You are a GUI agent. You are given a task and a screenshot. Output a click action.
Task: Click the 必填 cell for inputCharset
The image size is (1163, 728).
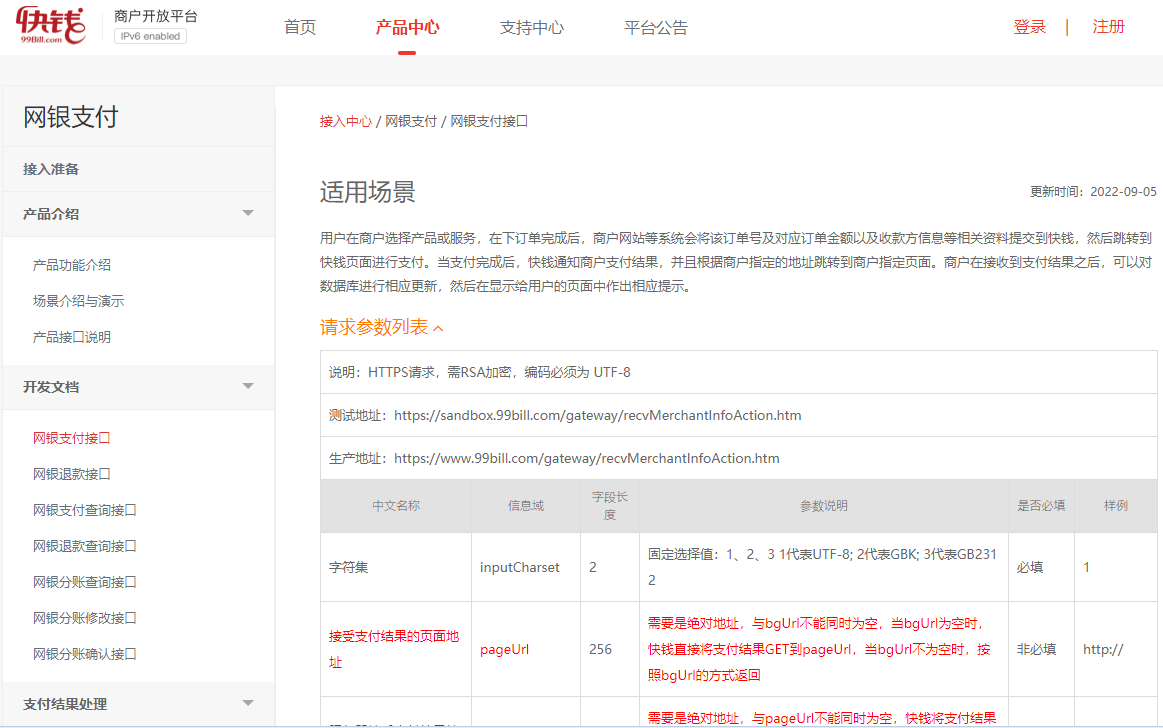[x=1041, y=567]
